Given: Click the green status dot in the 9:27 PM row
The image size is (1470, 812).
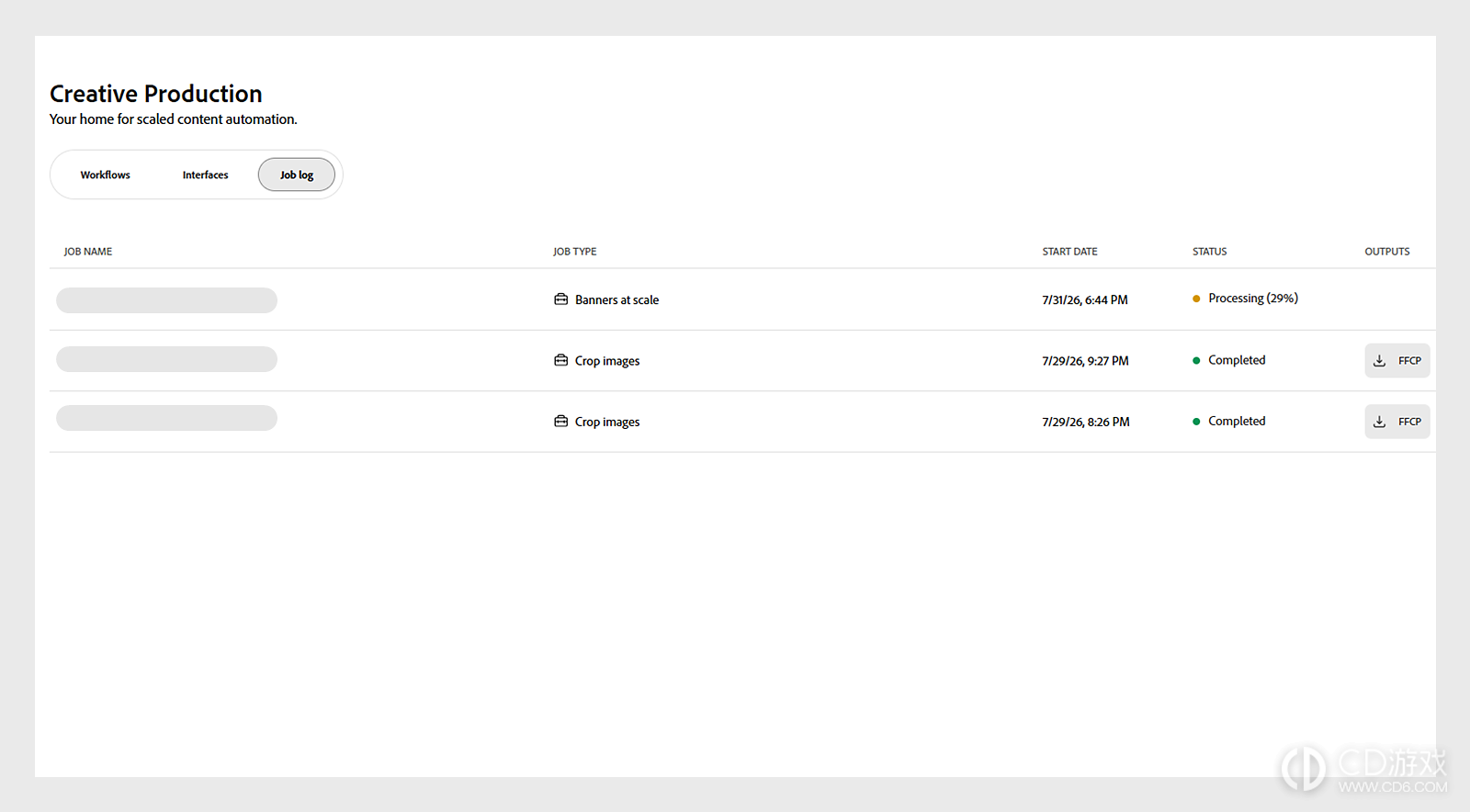Looking at the screenshot, I should coord(1196,361).
